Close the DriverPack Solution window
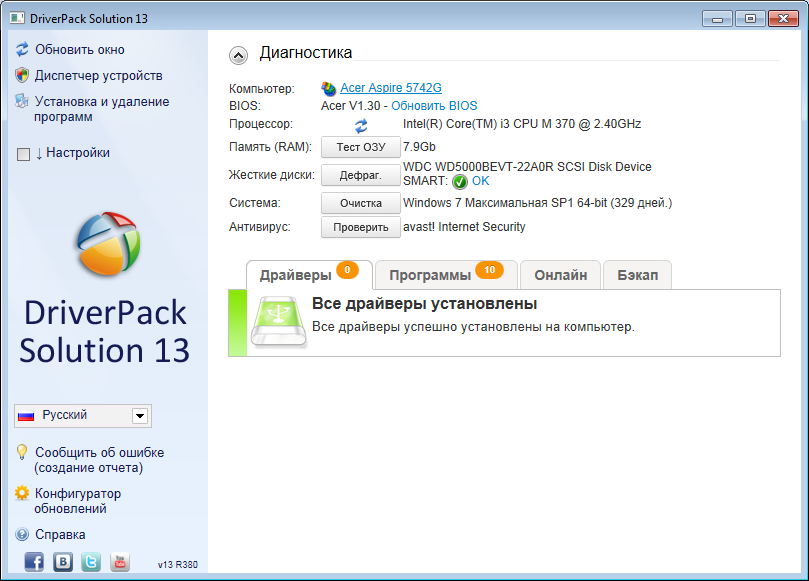Image resolution: width=809 pixels, height=581 pixels. 783,19
